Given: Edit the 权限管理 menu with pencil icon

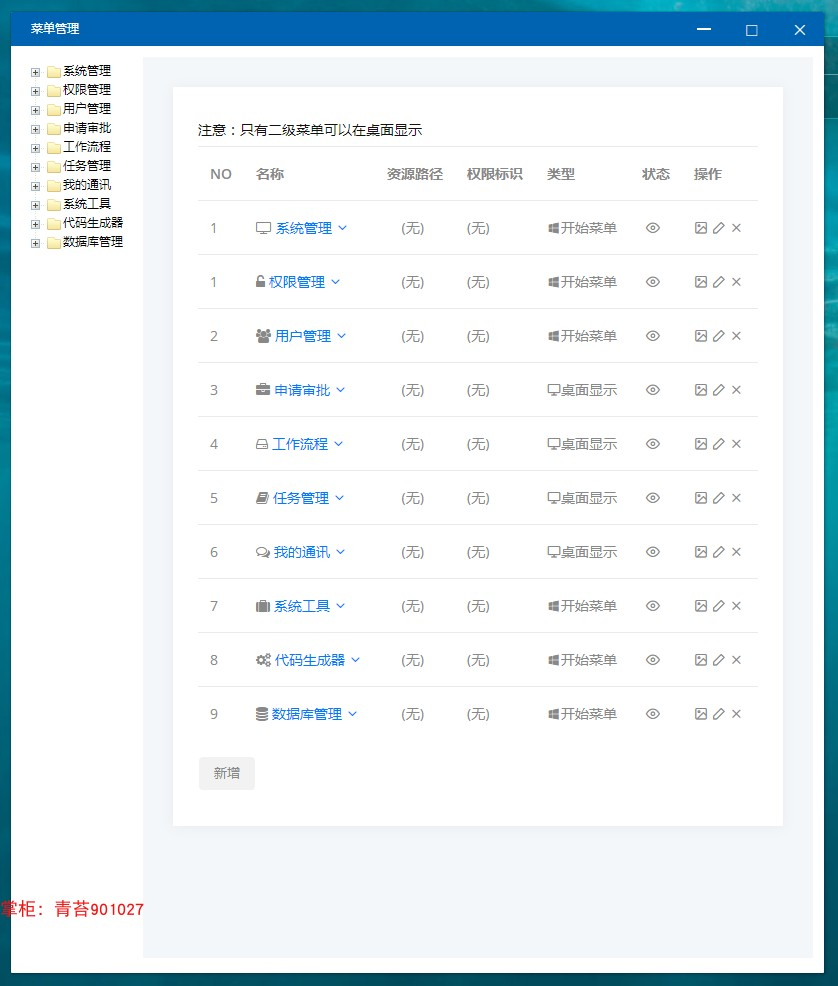Looking at the screenshot, I should tap(719, 282).
